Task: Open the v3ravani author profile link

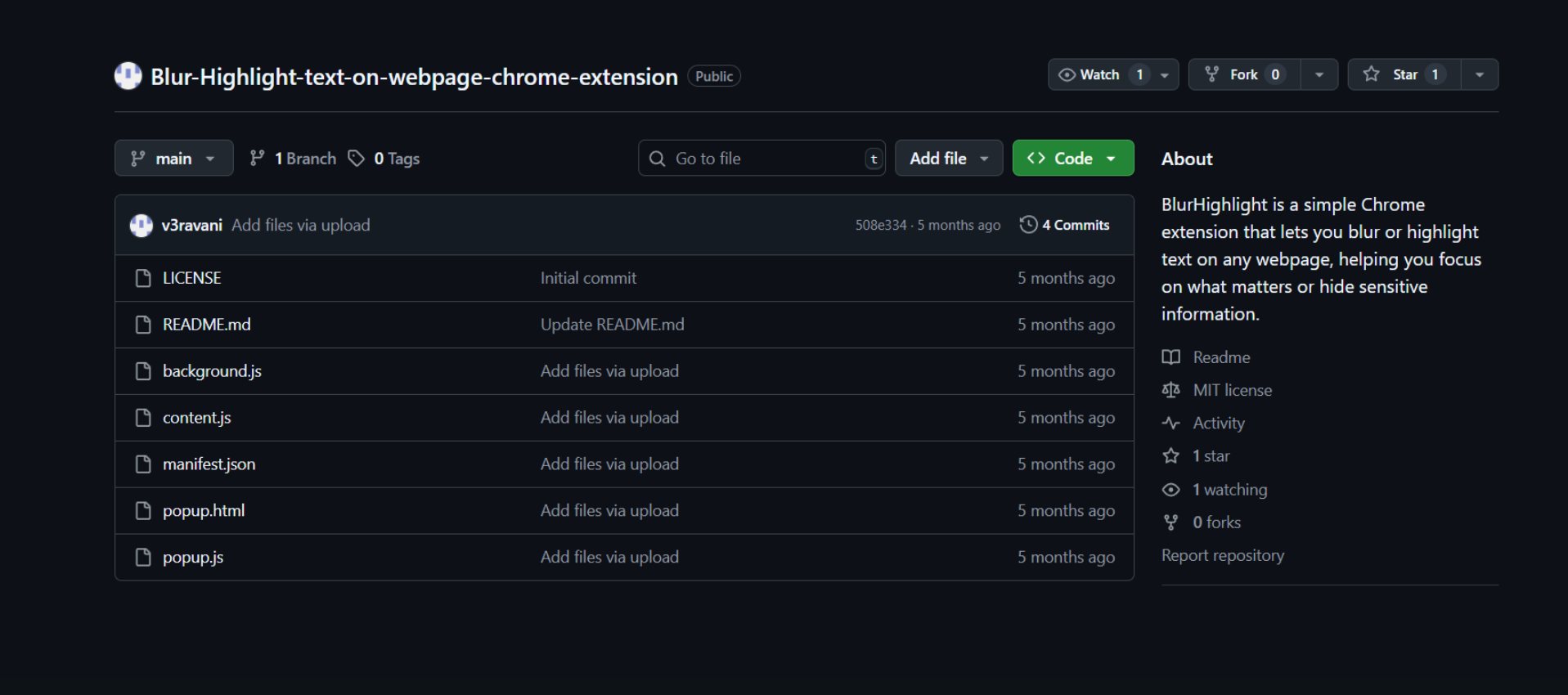Action: pyautogui.click(x=191, y=225)
